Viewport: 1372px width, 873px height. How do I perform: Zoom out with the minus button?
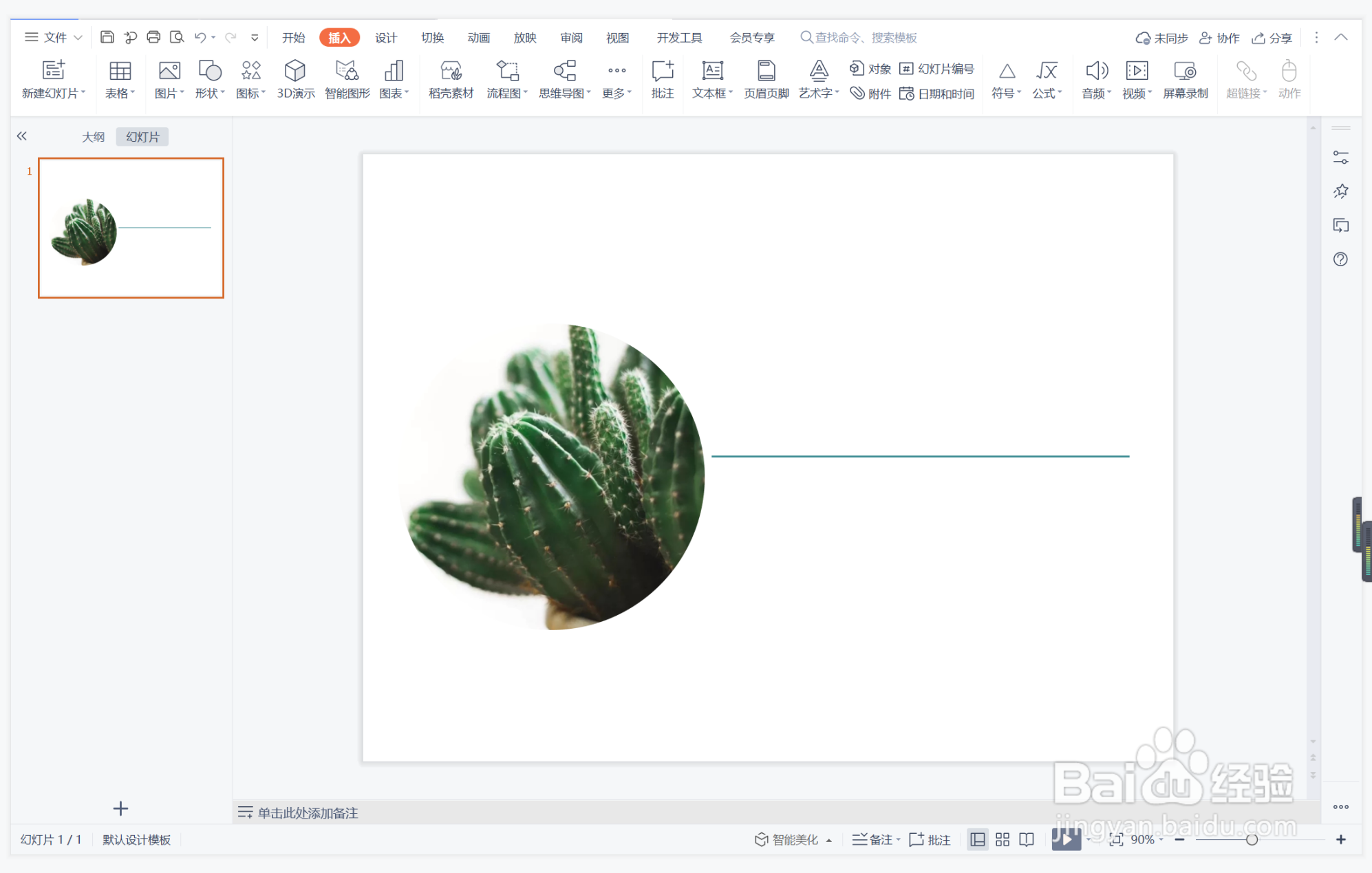1179,839
